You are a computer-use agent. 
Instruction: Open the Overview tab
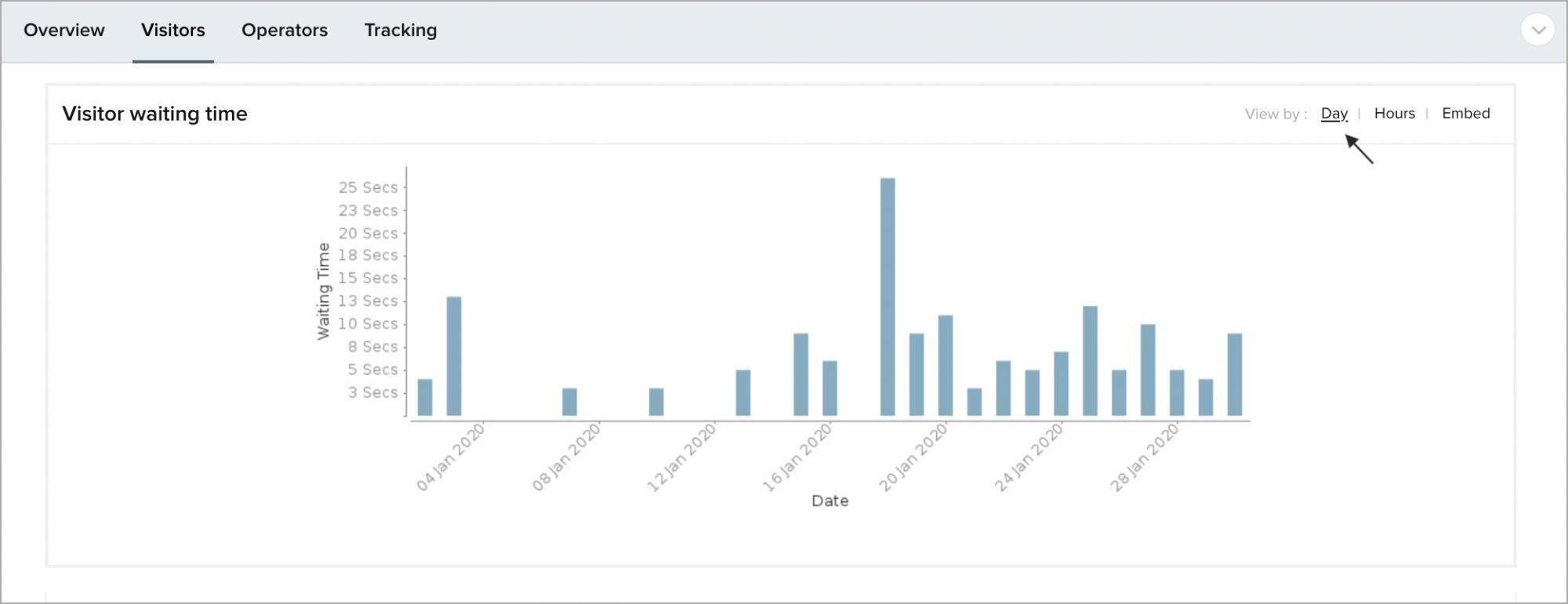tap(64, 31)
